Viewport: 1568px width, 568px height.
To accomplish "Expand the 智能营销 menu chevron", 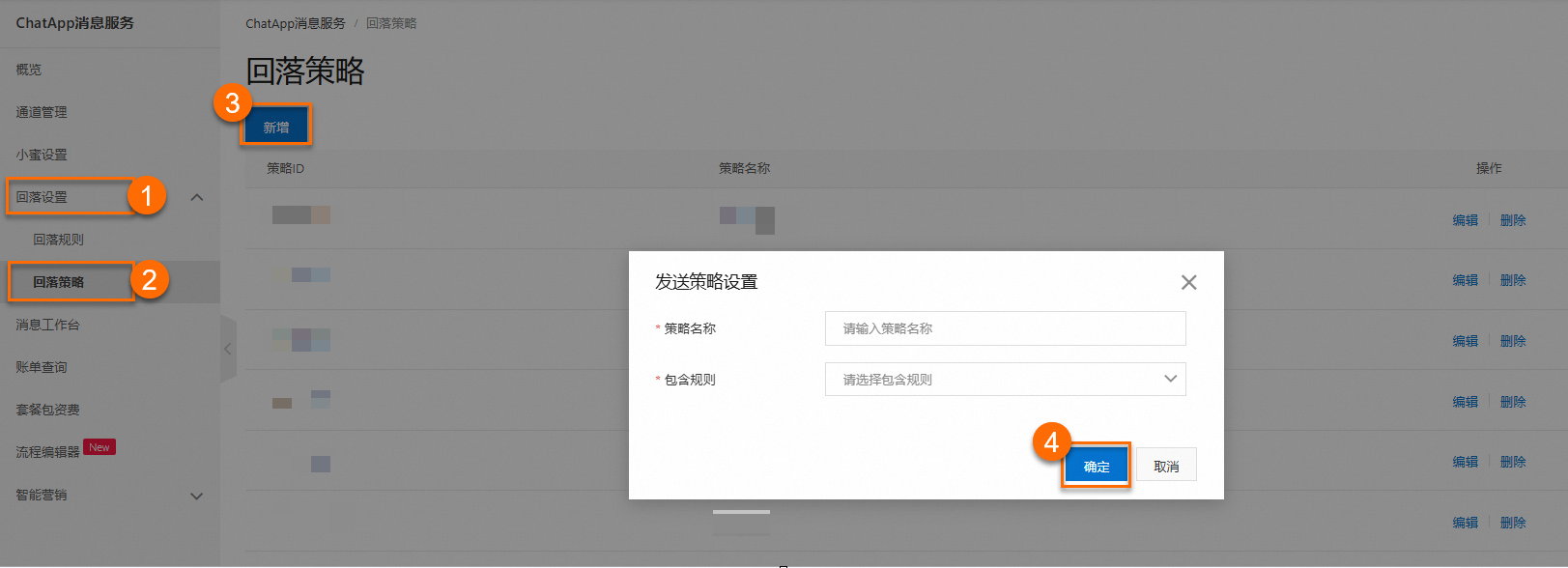I will (197, 496).
